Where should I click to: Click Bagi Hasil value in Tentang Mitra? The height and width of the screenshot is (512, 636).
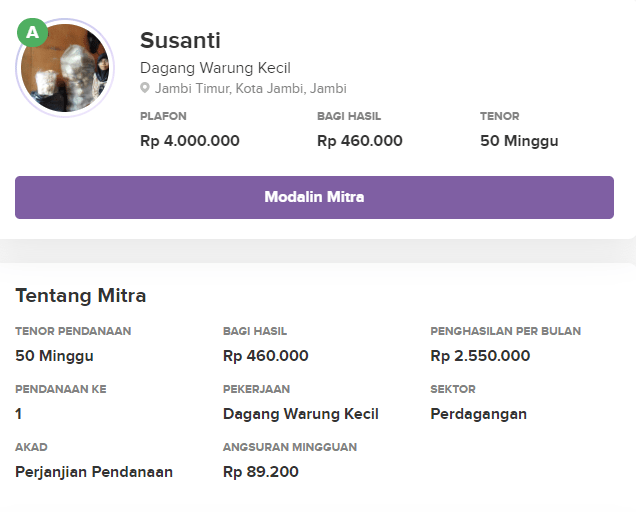point(266,356)
